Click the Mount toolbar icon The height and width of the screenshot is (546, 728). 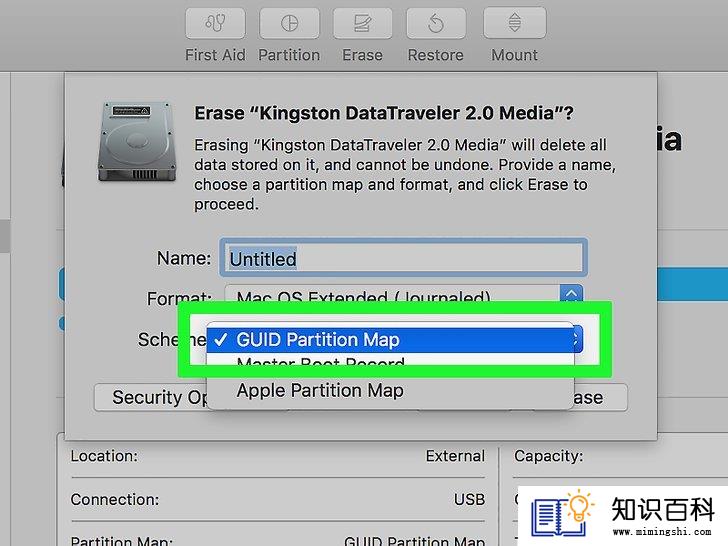point(514,23)
